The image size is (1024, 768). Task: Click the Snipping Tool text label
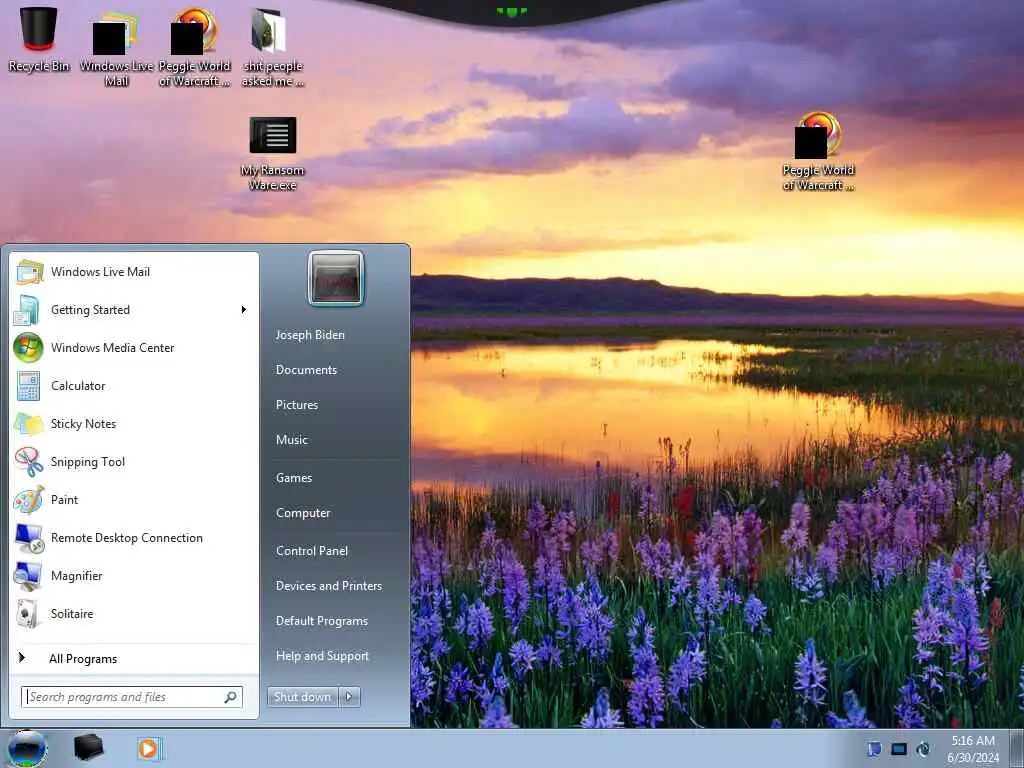88,462
